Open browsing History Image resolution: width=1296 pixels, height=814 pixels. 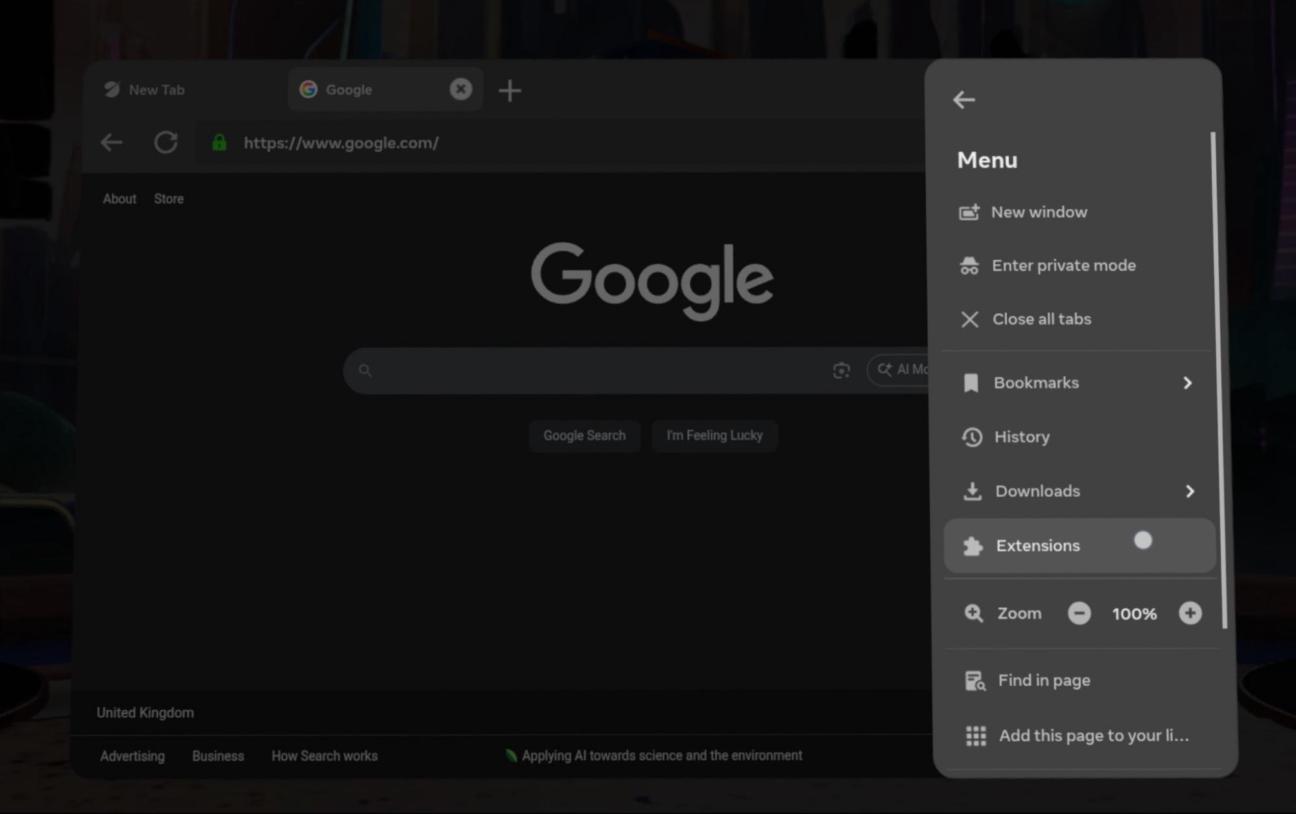click(1020, 437)
